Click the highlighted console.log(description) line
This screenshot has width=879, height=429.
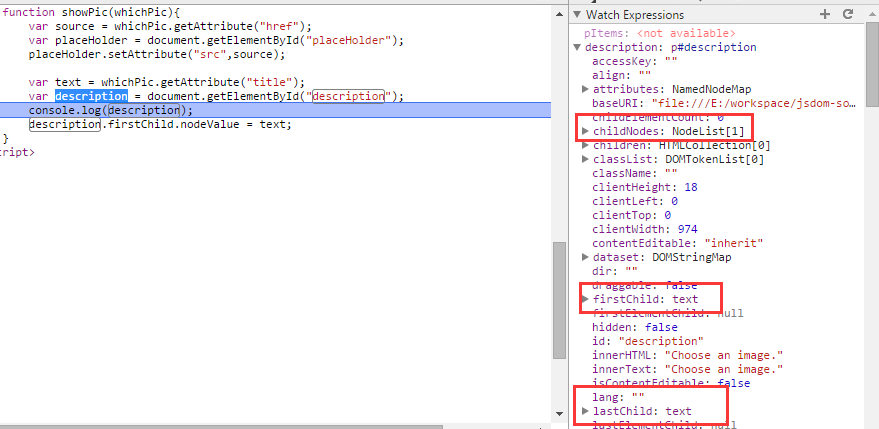(275, 110)
